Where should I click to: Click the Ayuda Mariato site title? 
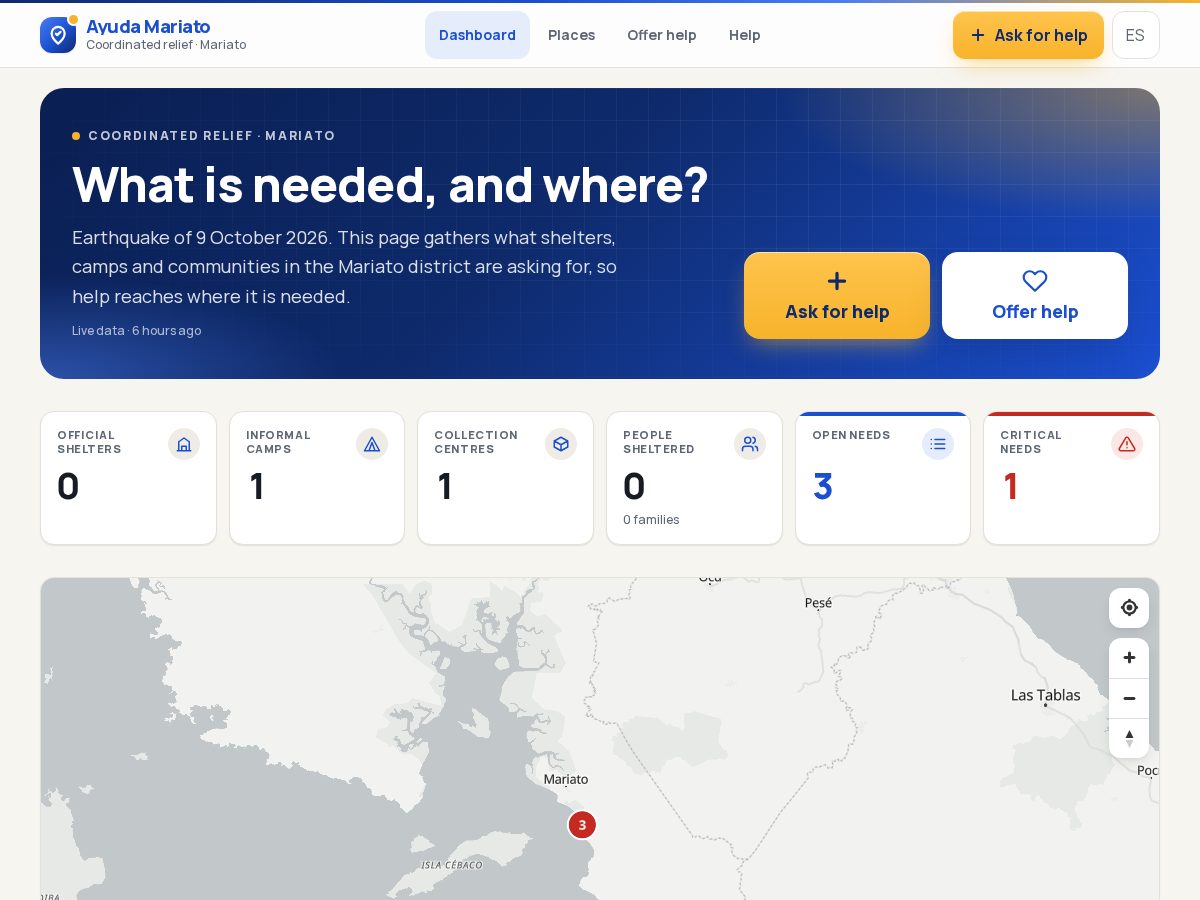(x=148, y=26)
